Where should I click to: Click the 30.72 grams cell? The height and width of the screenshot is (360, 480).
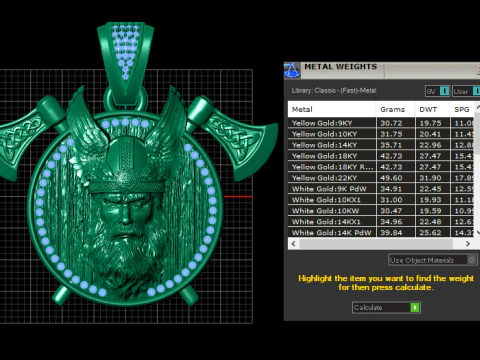pyautogui.click(x=396, y=123)
